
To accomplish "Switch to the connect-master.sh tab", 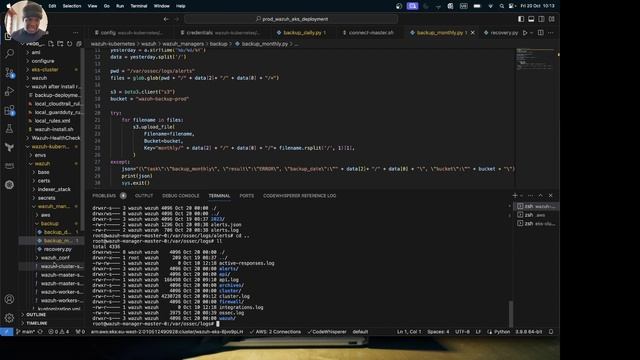I will (369, 33).
